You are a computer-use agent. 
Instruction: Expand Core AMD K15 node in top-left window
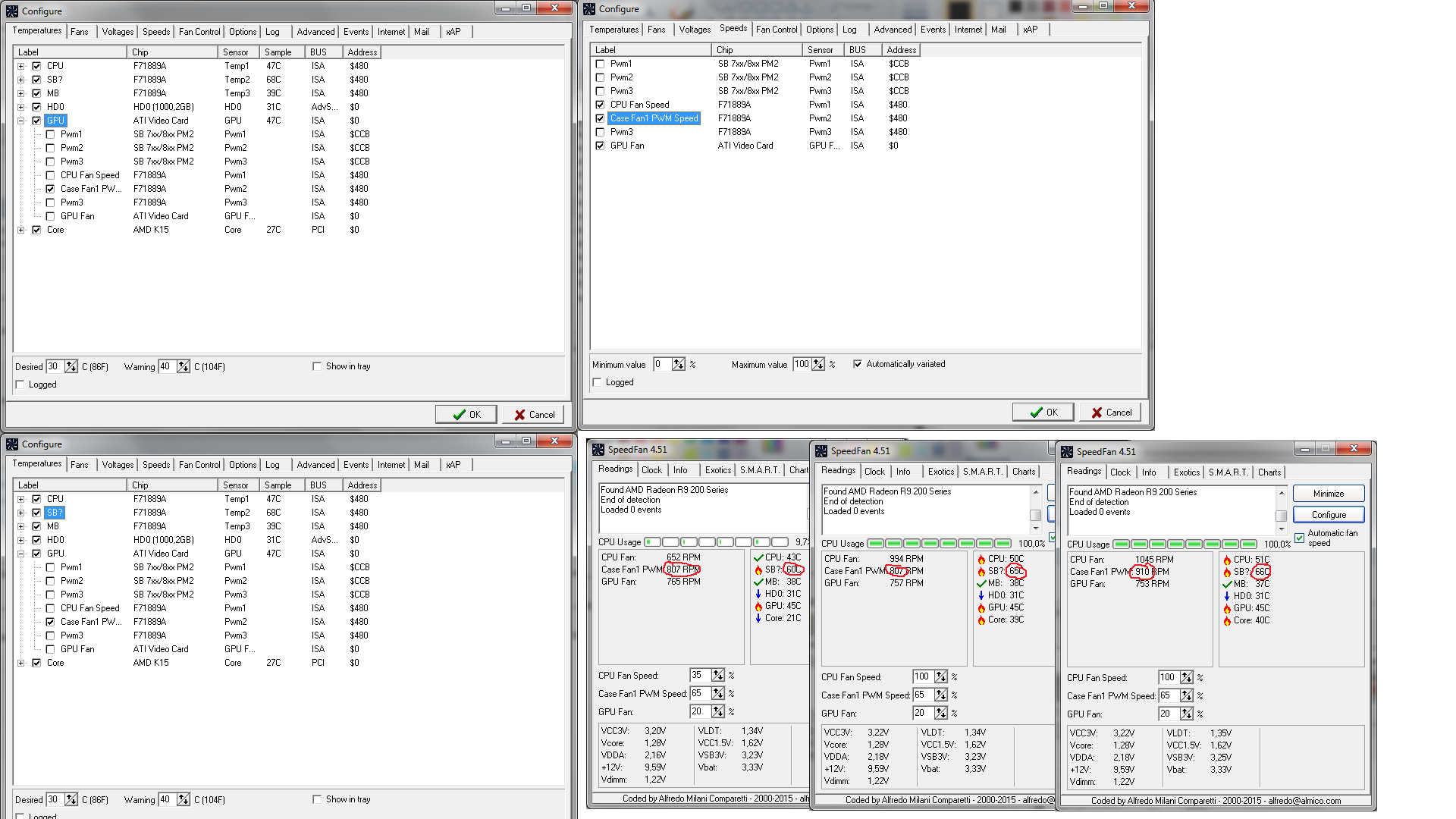(x=21, y=230)
